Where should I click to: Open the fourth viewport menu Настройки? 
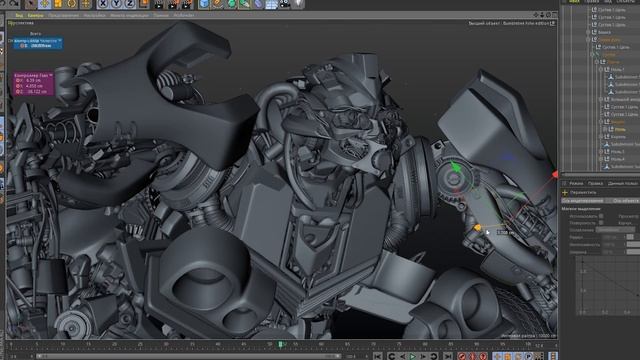pyautogui.click(x=94, y=15)
